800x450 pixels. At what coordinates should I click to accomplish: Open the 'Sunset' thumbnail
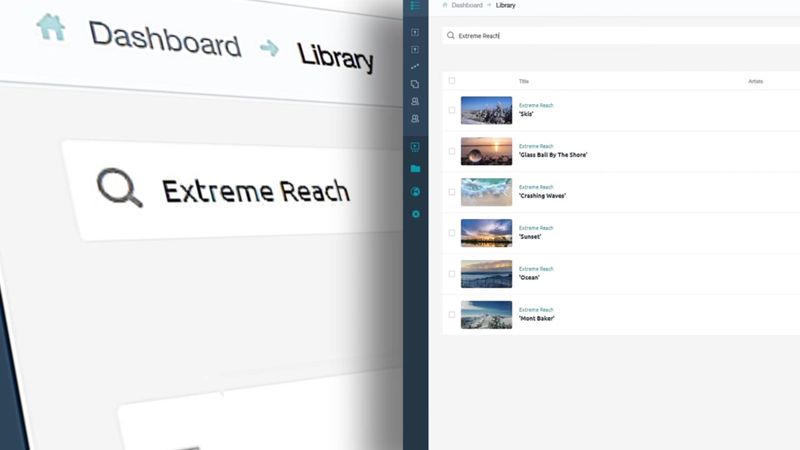[x=486, y=233]
